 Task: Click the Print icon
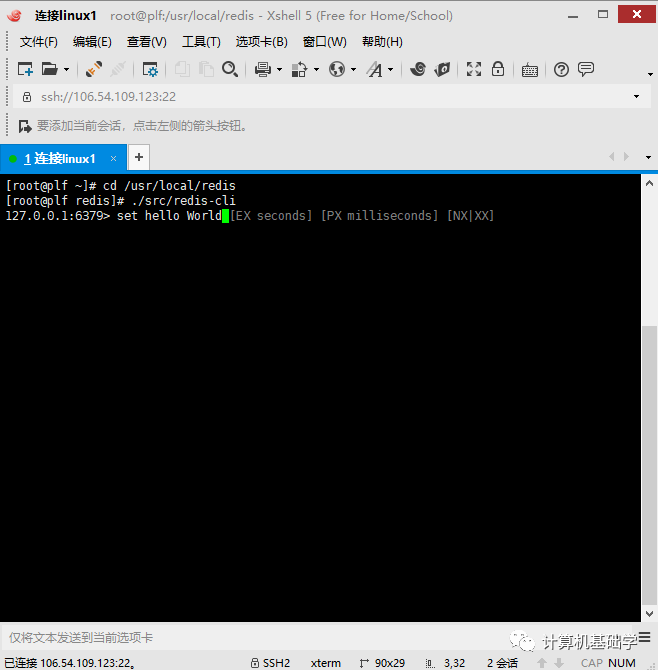coord(263,69)
